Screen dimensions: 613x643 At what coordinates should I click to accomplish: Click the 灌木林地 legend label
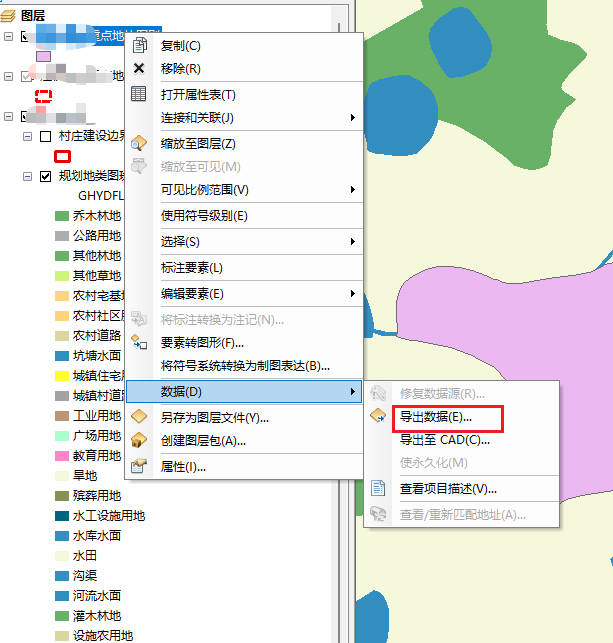coord(97,616)
